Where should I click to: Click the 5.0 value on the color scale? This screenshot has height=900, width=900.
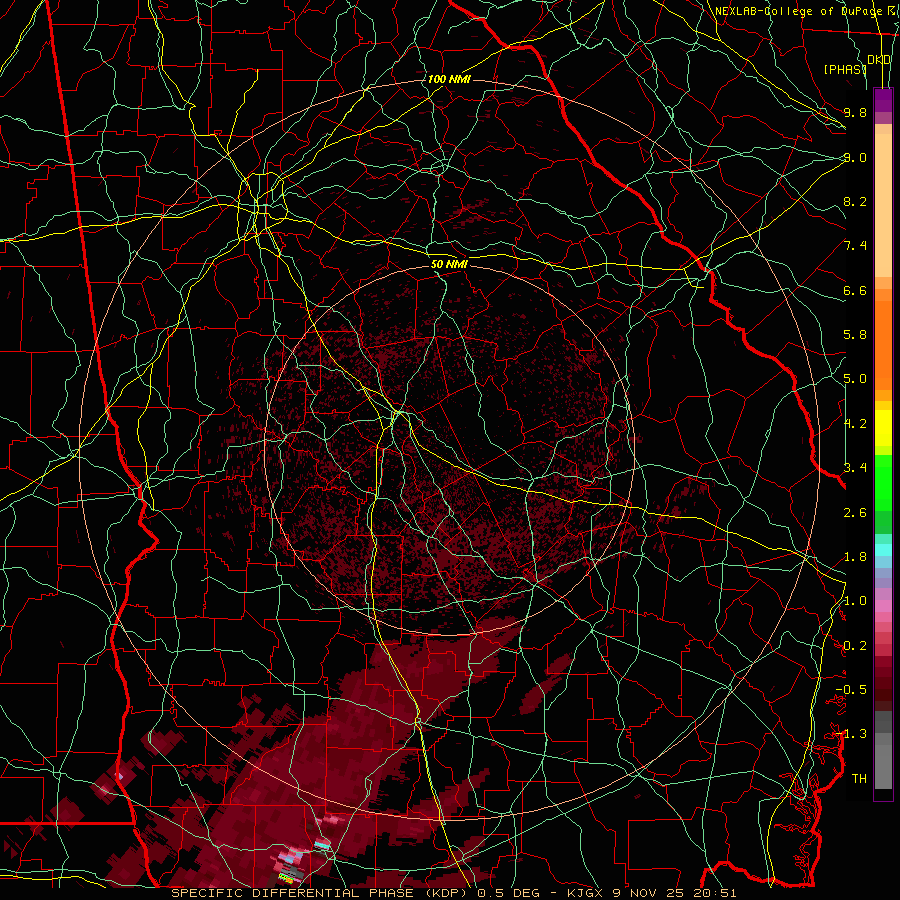pos(855,379)
